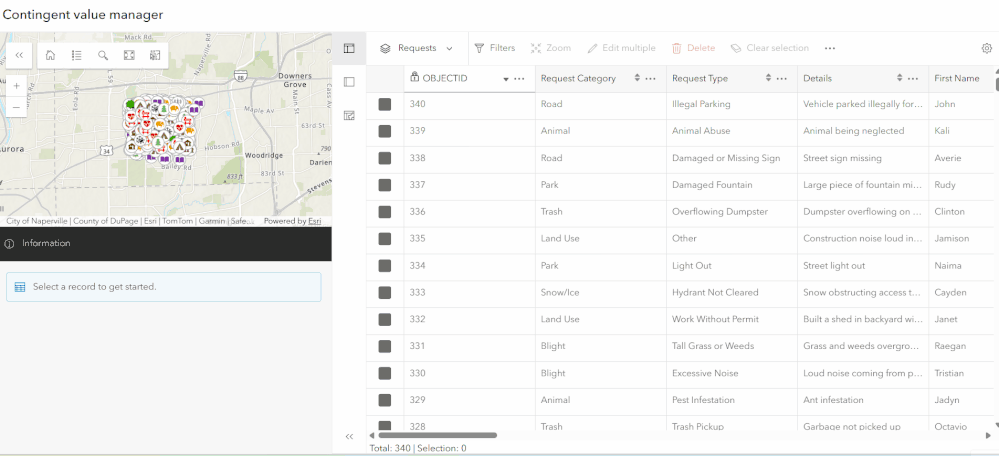Click the Snow/Ice category cell
Viewport: 999px width, 456px height.
pyautogui.click(x=601, y=292)
